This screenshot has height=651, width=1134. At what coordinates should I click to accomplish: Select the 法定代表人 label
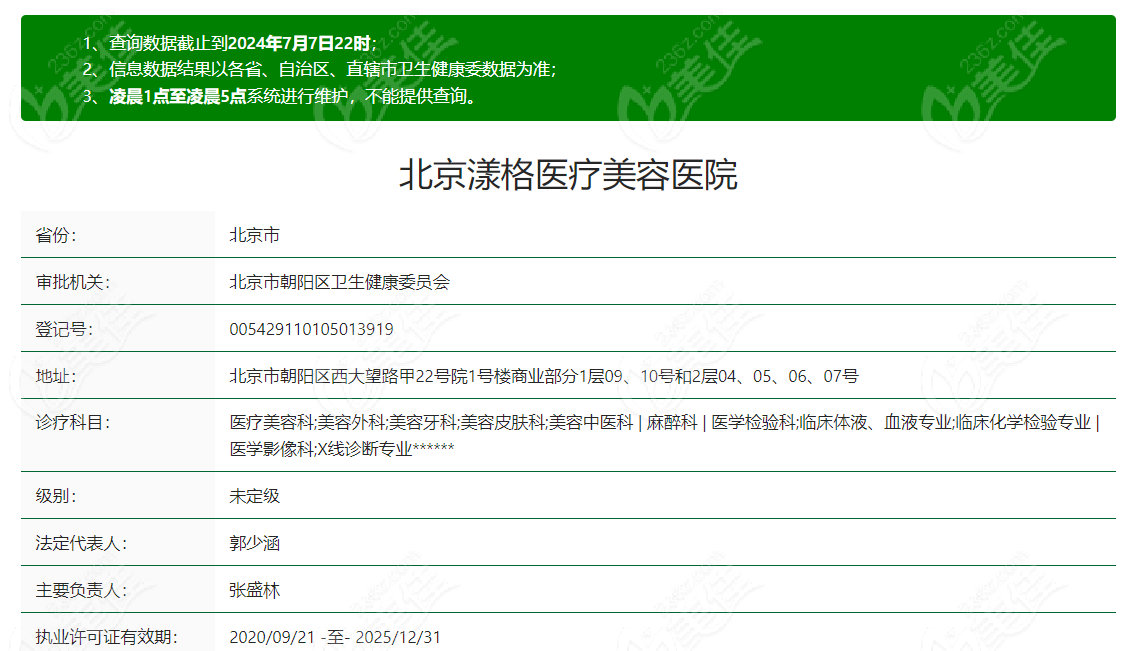(81, 543)
